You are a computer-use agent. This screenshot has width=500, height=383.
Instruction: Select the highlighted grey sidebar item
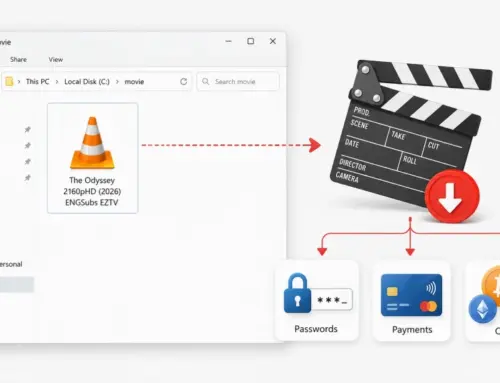point(17,285)
